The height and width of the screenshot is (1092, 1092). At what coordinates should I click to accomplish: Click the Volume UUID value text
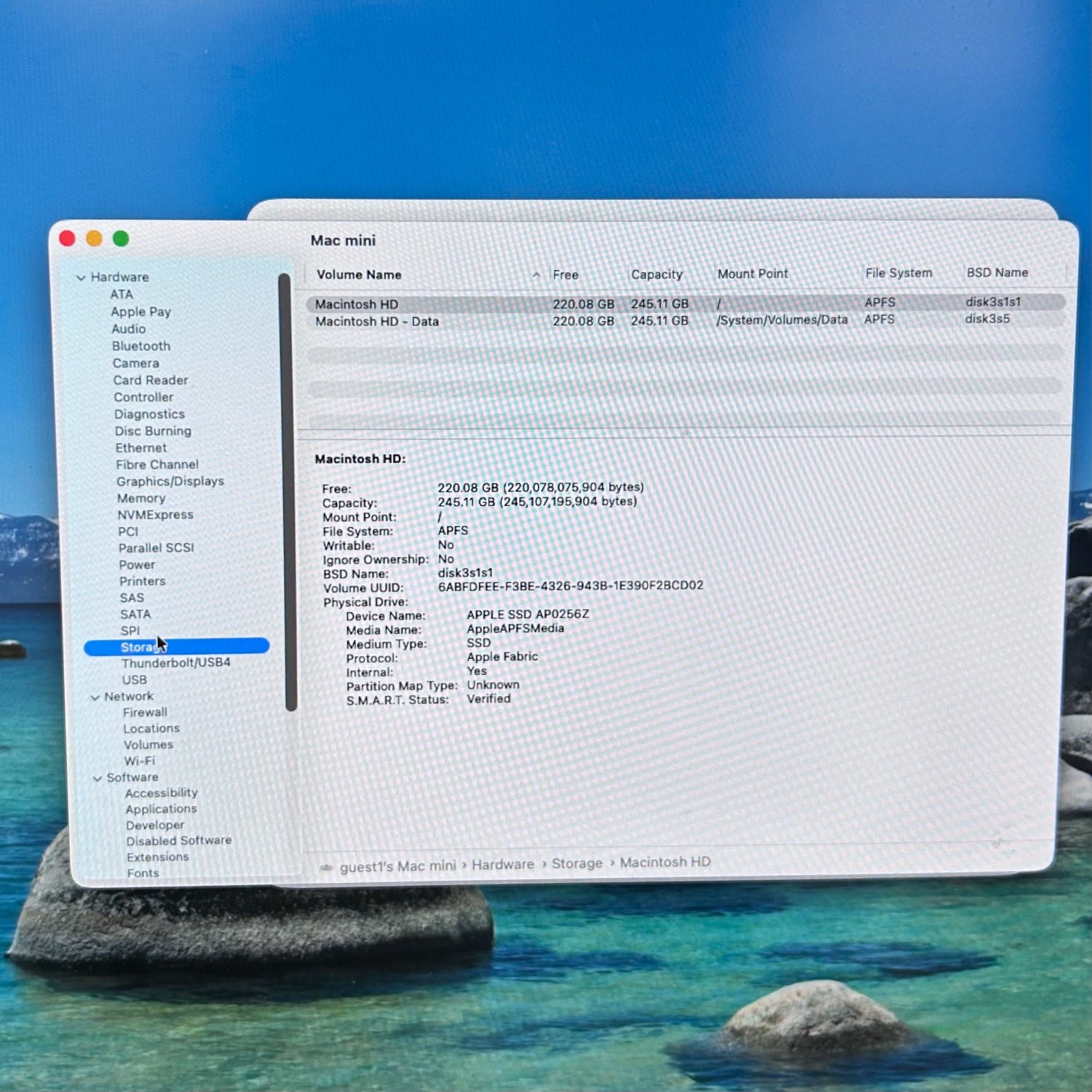(571, 585)
